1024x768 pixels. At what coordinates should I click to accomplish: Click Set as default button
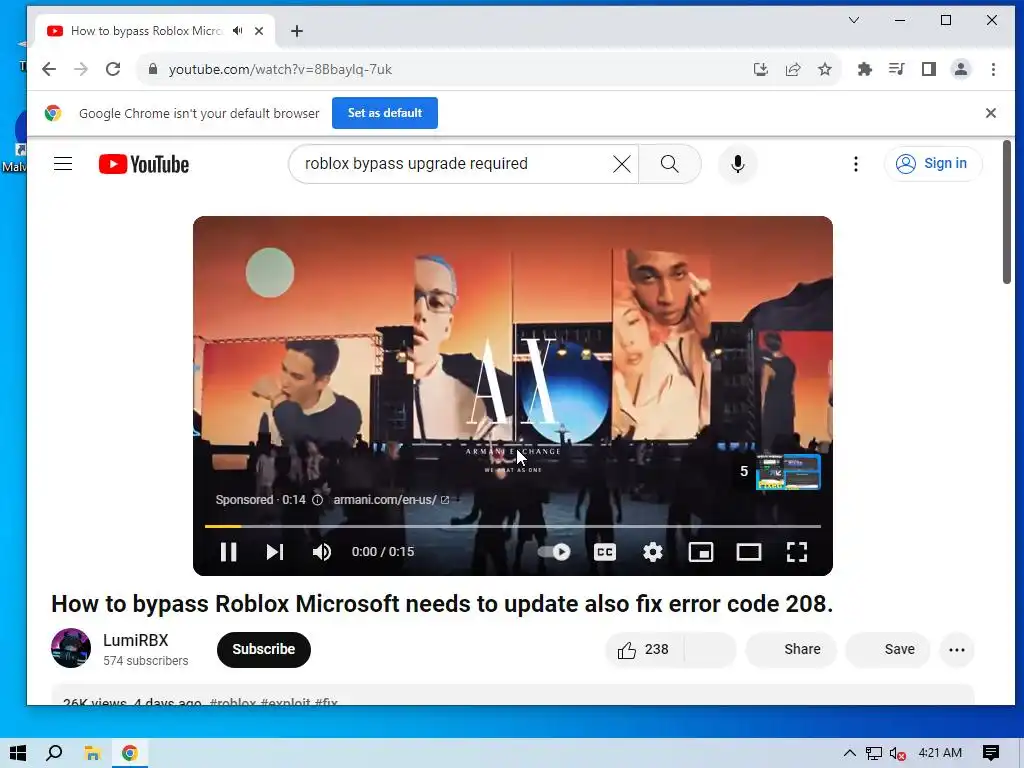(385, 113)
